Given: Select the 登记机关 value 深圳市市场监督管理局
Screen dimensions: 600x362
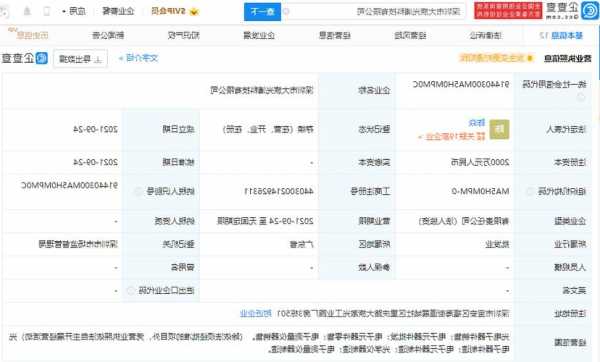Looking at the screenshot, I should tap(78, 244).
